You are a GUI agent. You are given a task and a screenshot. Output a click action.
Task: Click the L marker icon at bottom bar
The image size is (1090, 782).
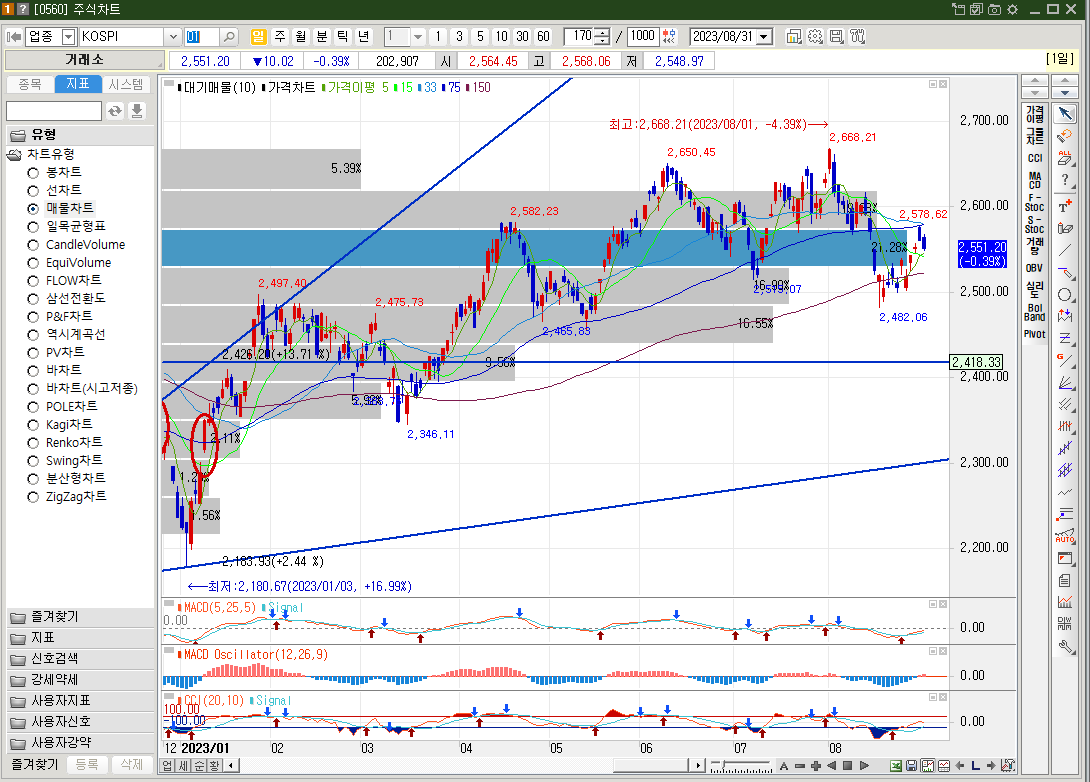point(975,766)
